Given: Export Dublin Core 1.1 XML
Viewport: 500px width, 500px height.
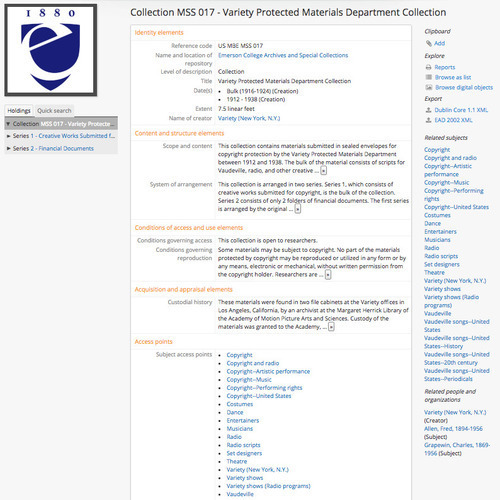Looking at the screenshot, I should coord(461,110).
